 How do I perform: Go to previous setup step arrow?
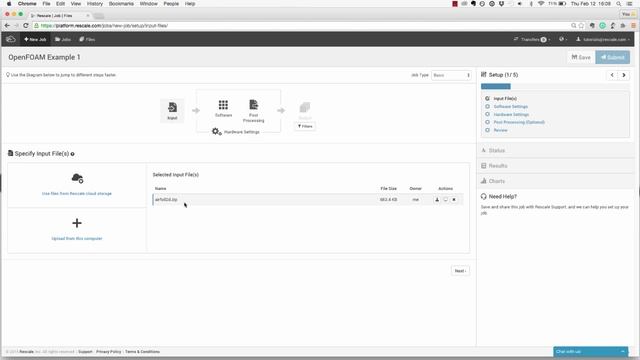[x=612, y=75]
